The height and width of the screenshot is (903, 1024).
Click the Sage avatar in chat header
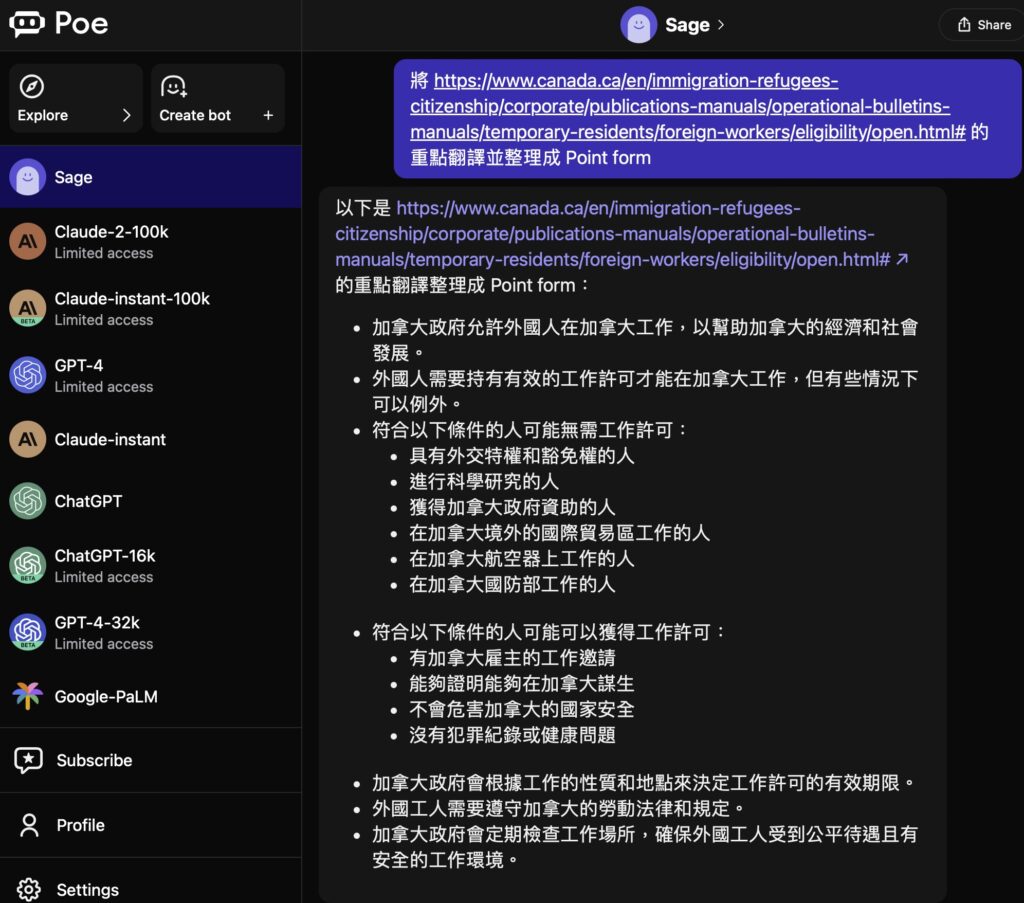pyautogui.click(x=638, y=25)
